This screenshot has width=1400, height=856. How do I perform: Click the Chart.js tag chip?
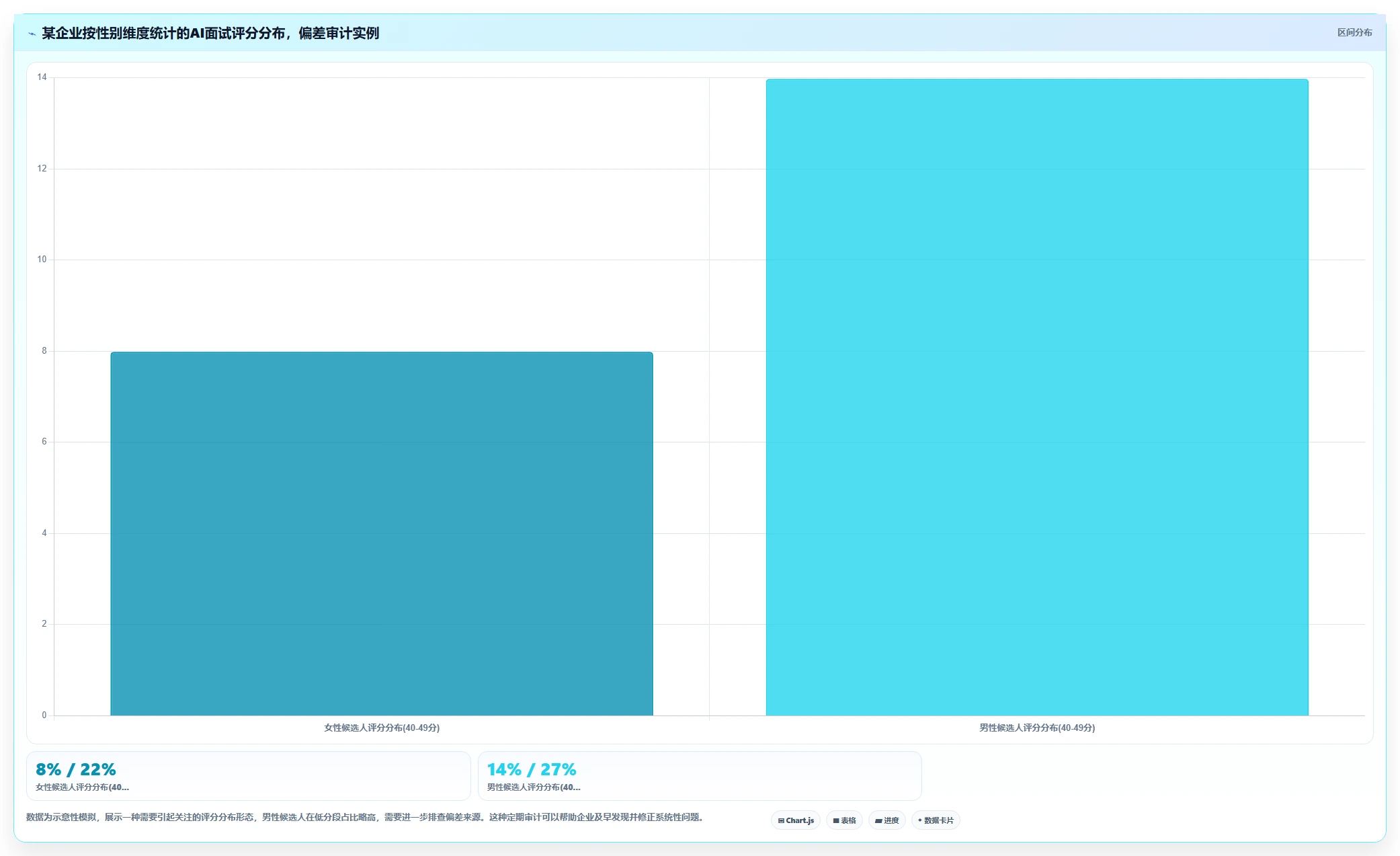[796, 820]
